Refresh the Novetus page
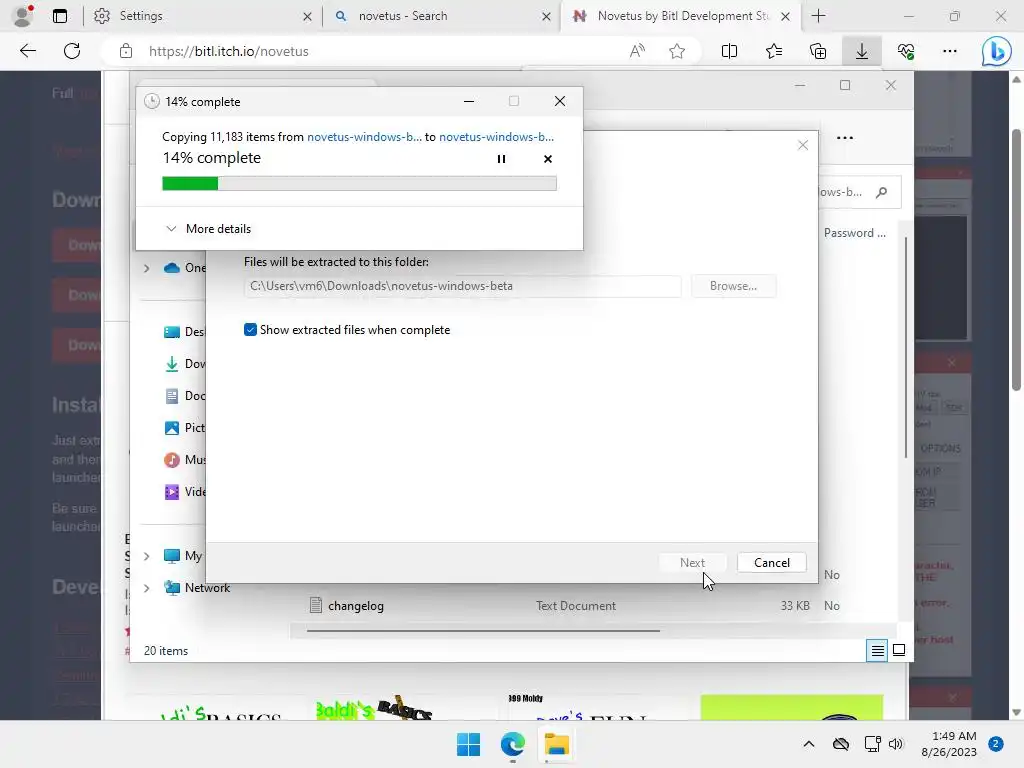 [x=72, y=51]
